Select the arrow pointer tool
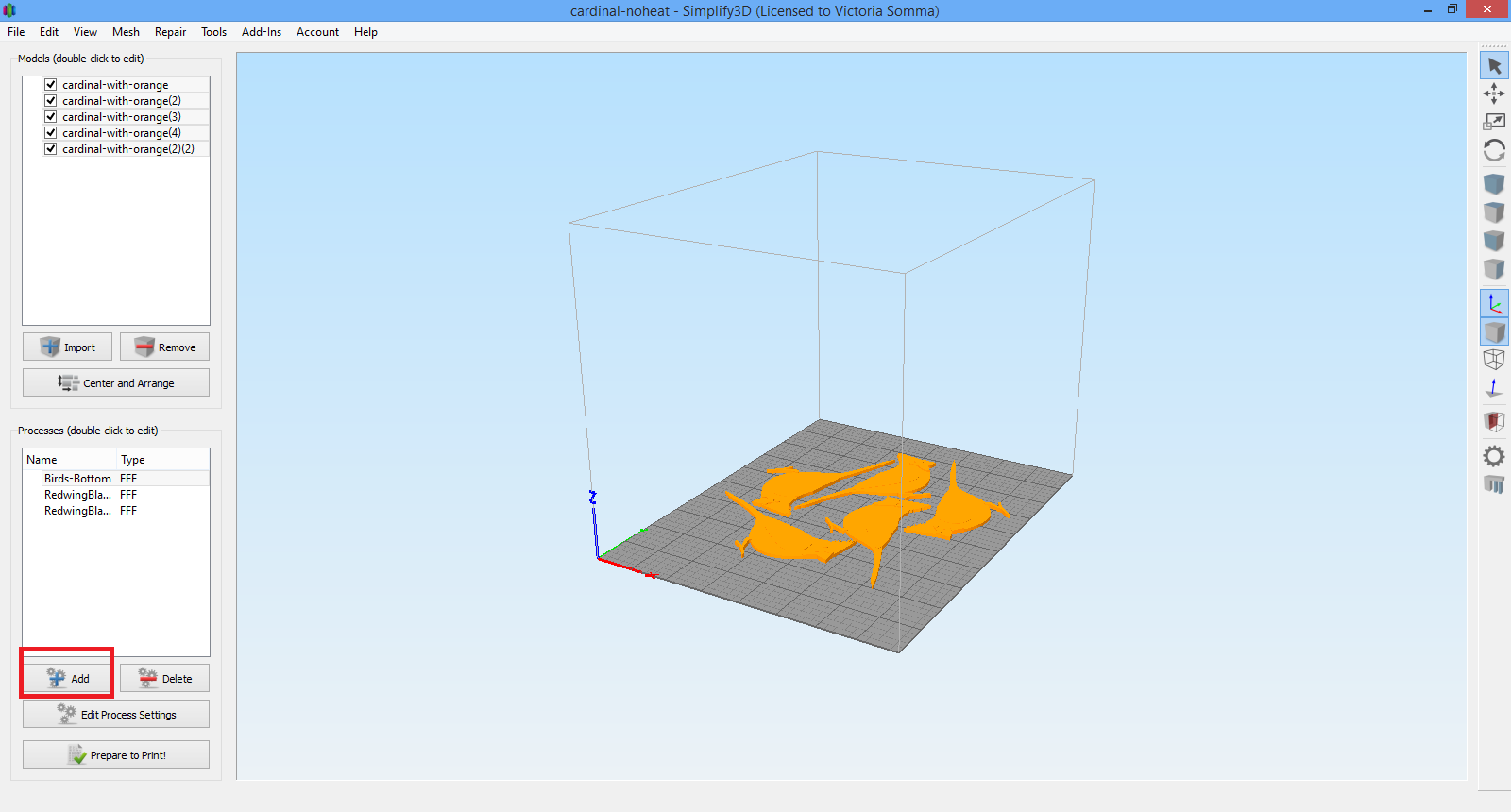 (1494, 65)
